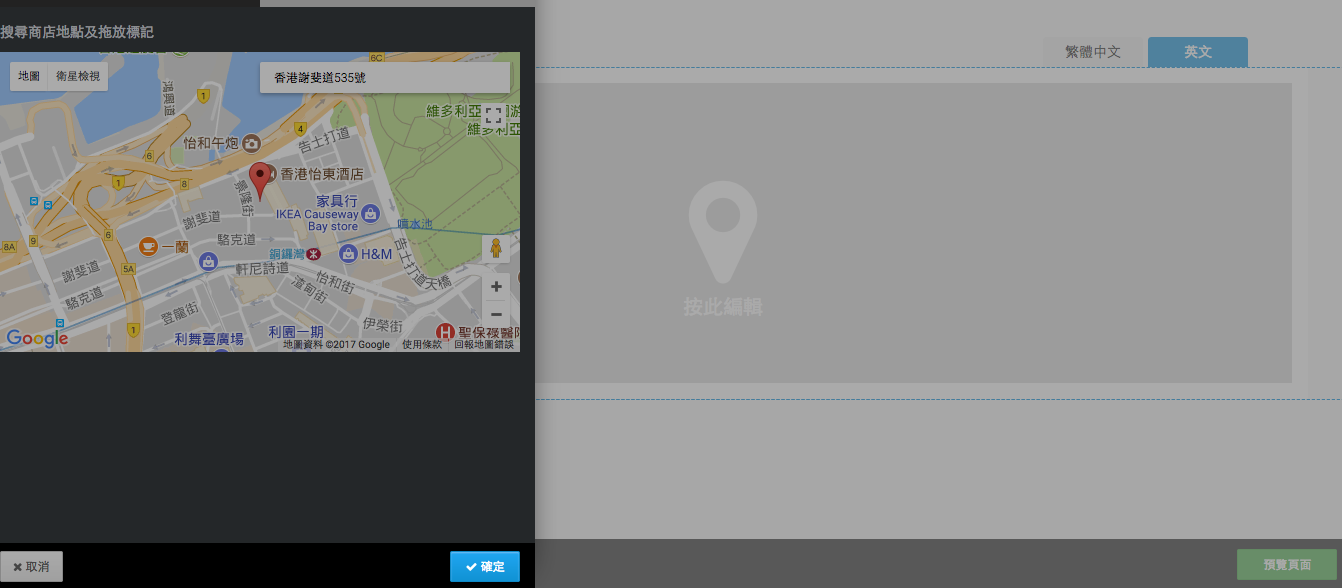Image resolution: width=1342 pixels, height=588 pixels.
Task: Click the 怡和午炮 camera landmark icon
Action: (251, 143)
